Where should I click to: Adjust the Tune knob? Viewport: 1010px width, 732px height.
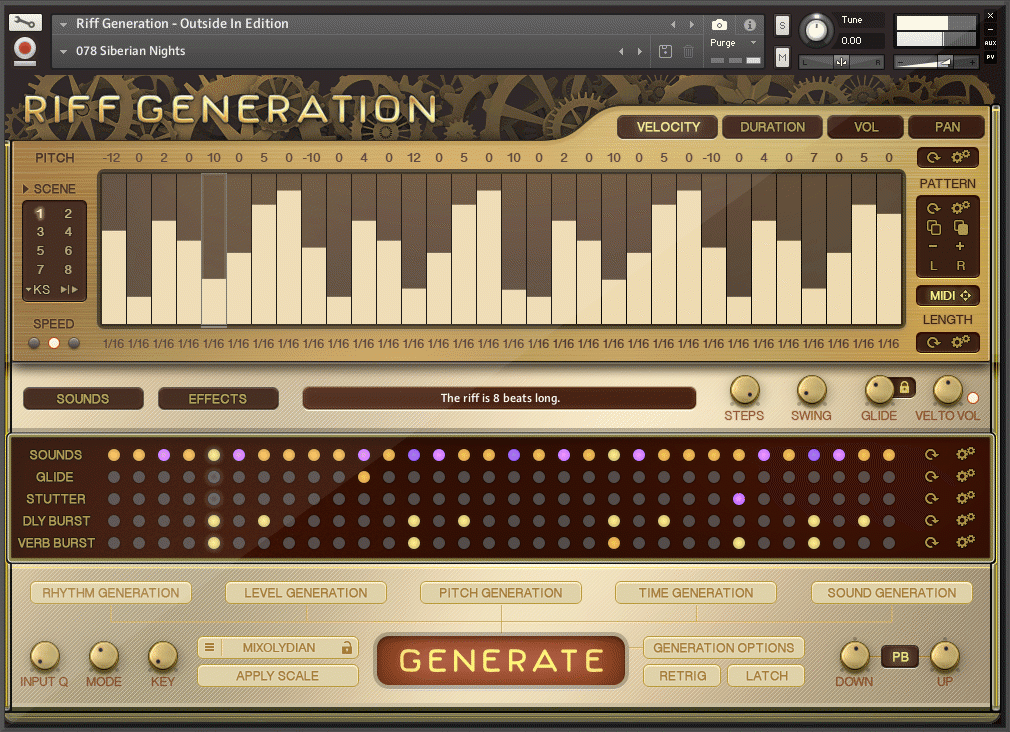click(816, 30)
